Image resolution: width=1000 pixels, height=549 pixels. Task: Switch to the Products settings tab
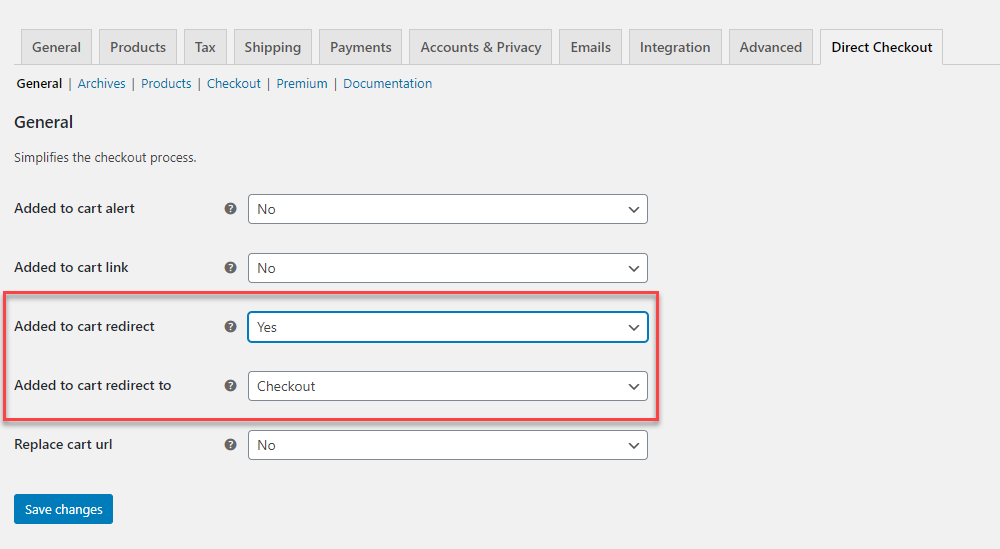pyautogui.click(x=138, y=47)
